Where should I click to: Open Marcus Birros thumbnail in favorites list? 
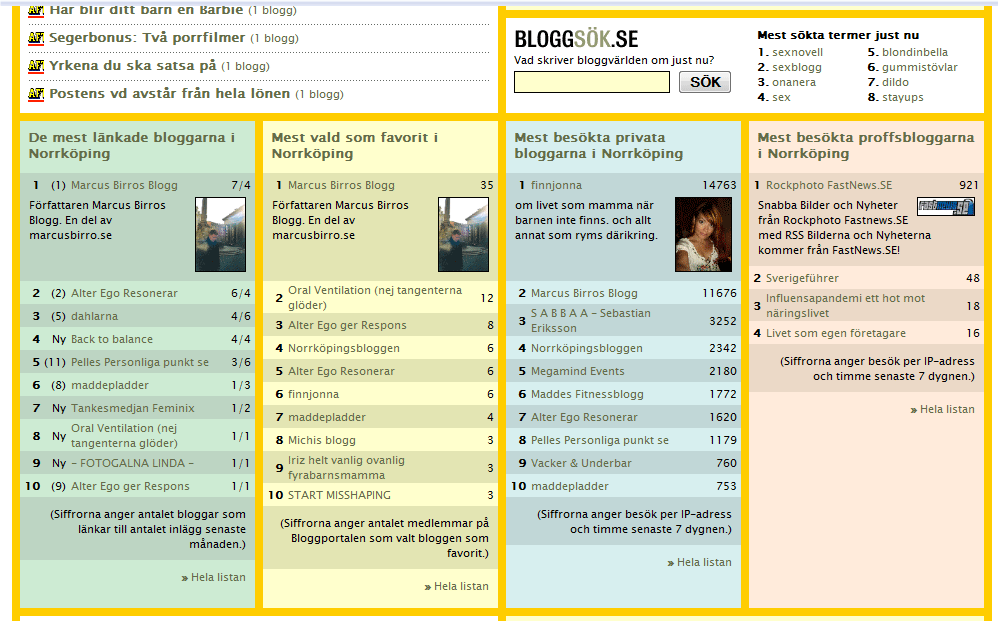(463, 234)
